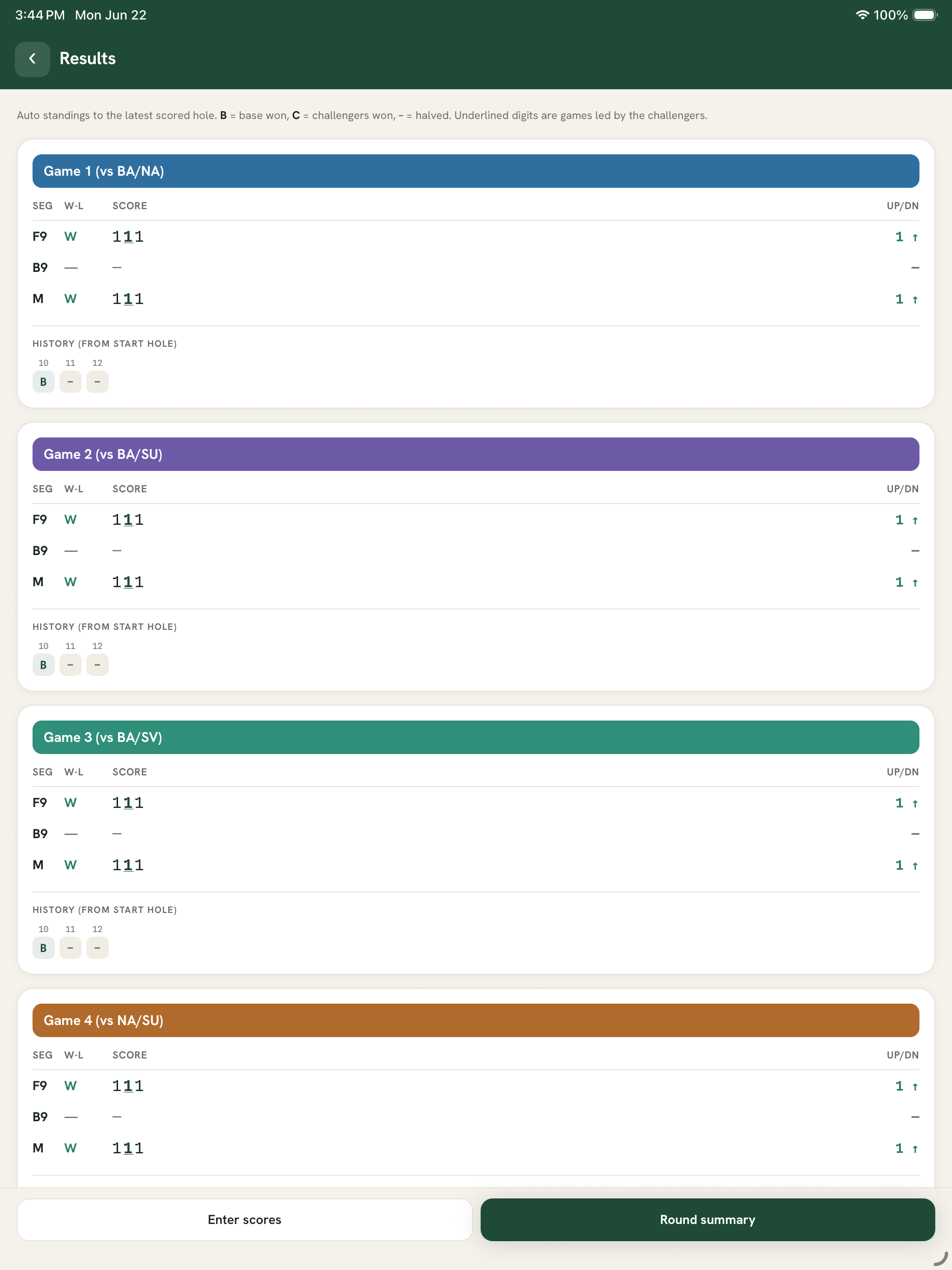The image size is (952, 1270).
Task: Tap the hole 10 B chip in Game 3
Action: (x=44, y=948)
